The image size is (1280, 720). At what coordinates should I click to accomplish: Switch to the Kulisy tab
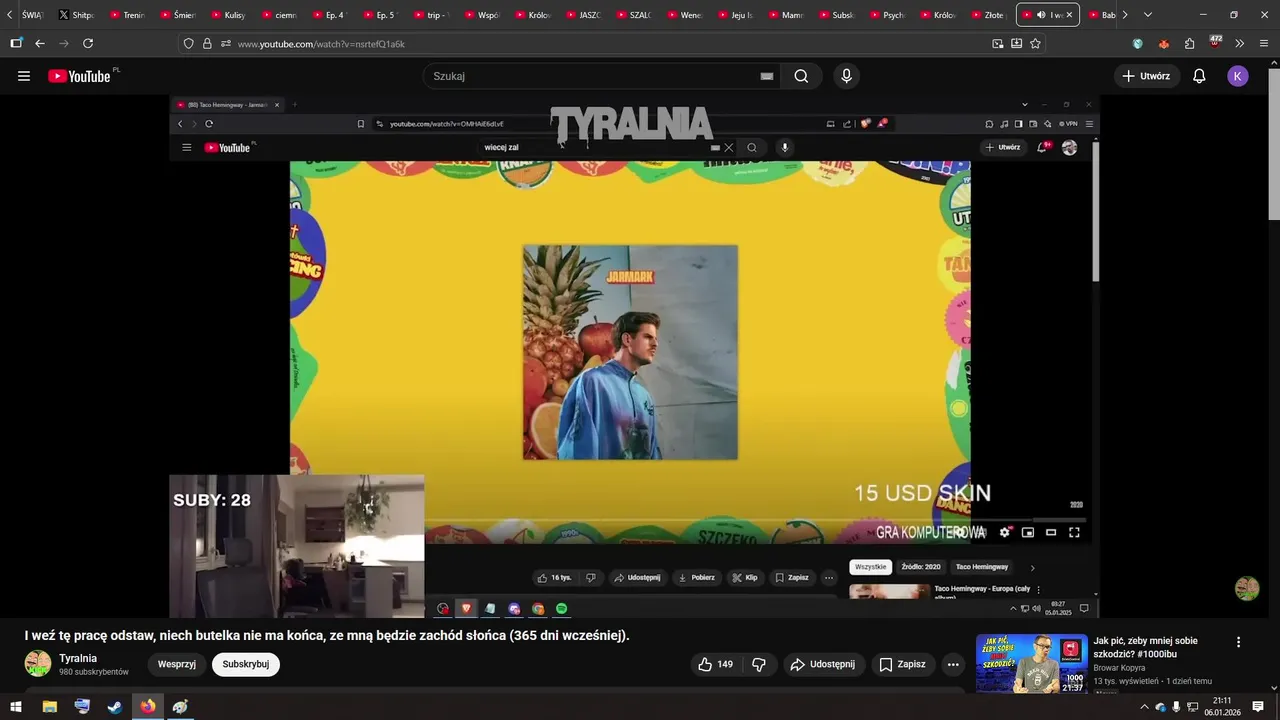pos(228,15)
